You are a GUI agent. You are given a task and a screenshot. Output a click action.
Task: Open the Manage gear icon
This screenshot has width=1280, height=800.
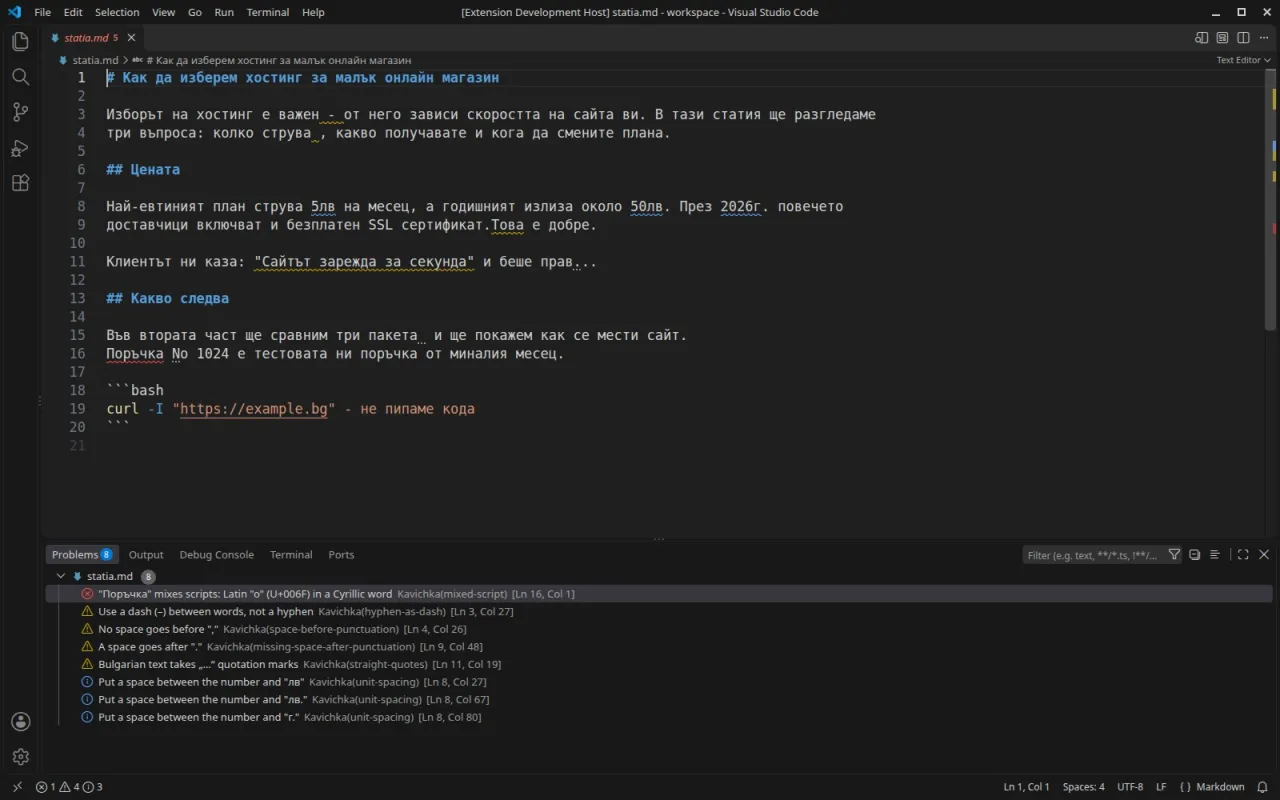coord(20,757)
